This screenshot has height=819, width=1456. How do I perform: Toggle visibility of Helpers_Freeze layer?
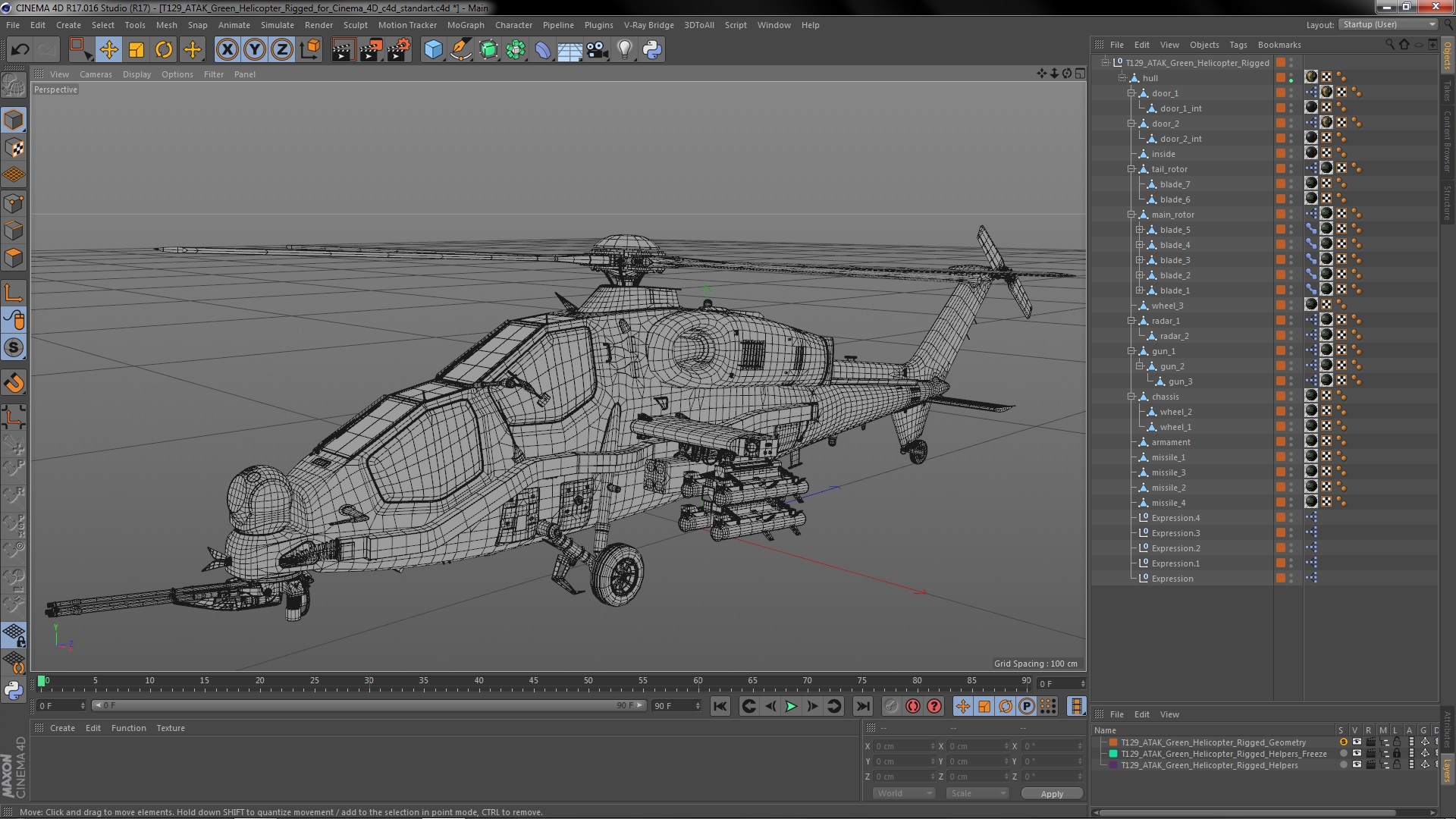click(x=1357, y=754)
